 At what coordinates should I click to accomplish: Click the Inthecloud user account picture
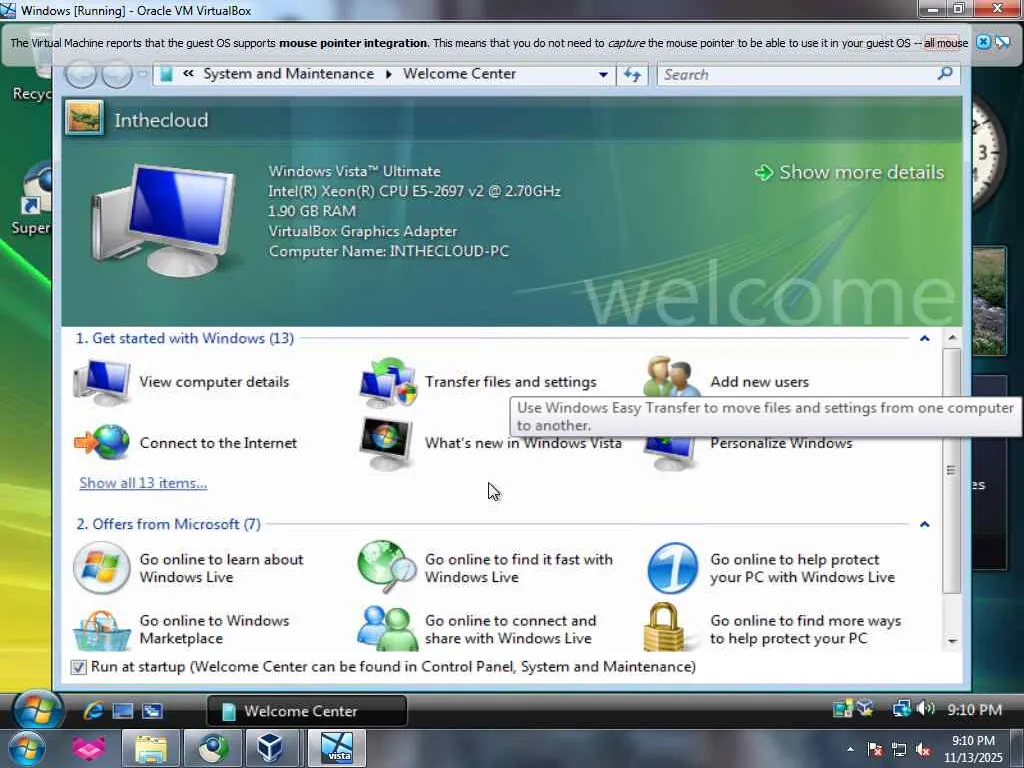point(84,118)
